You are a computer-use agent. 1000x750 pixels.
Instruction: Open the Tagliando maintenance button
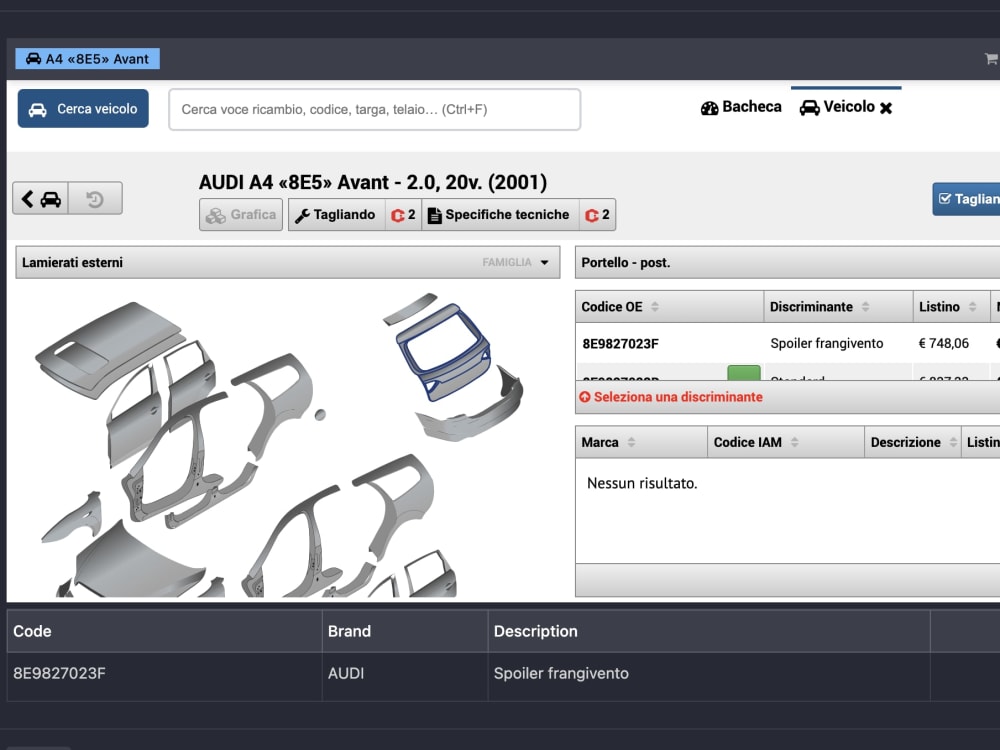336,215
